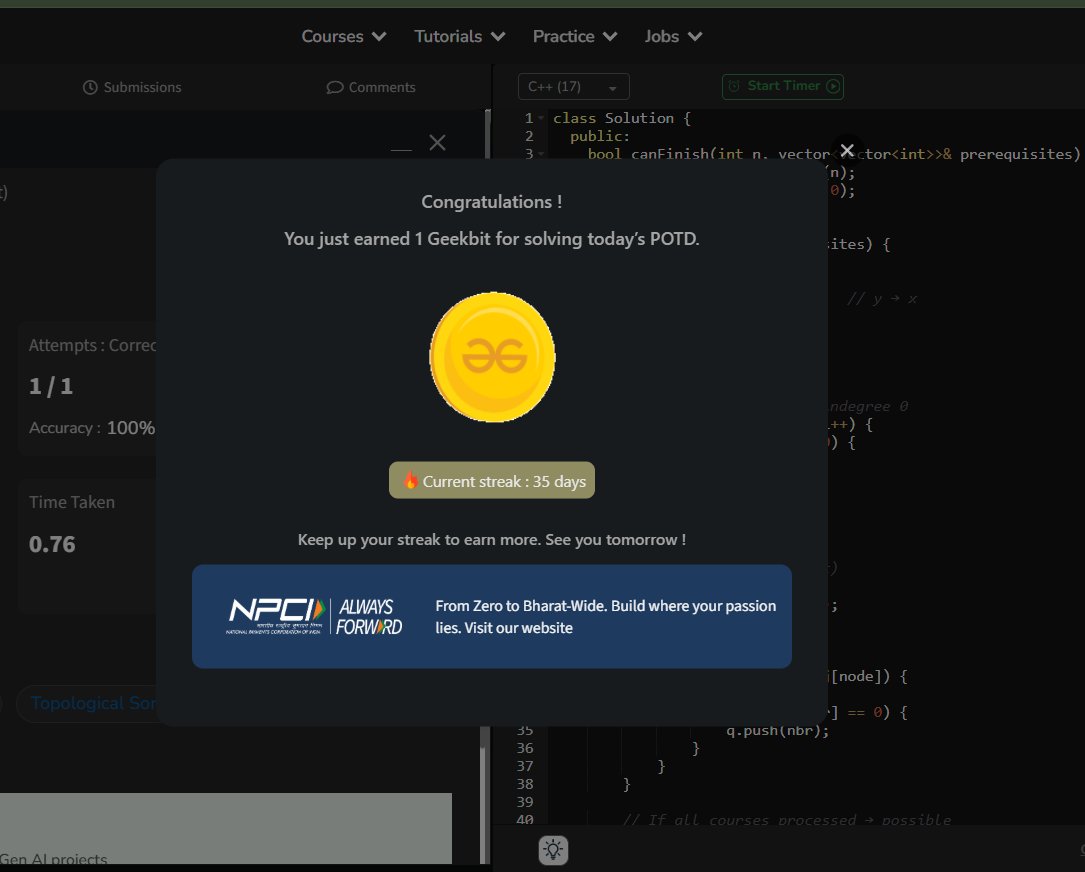Image resolution: width=1085 pixels, height=872 pixels.
Task: Switch to the Submissions tab
Action: (132, 87)
